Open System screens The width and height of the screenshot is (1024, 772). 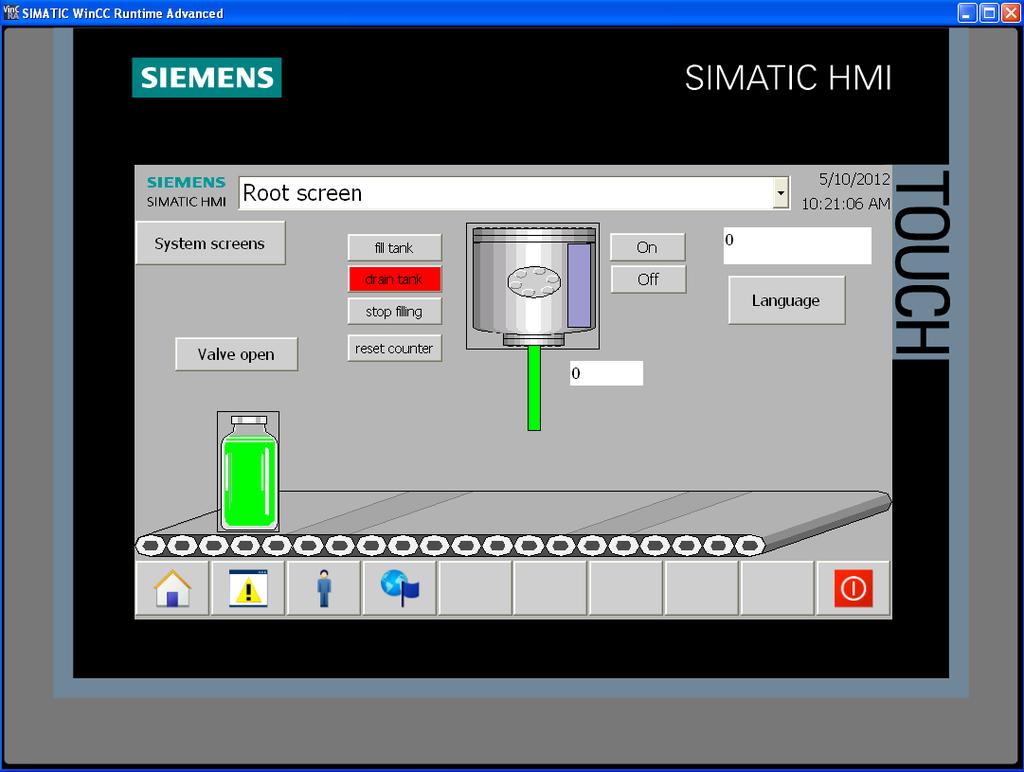210,243
